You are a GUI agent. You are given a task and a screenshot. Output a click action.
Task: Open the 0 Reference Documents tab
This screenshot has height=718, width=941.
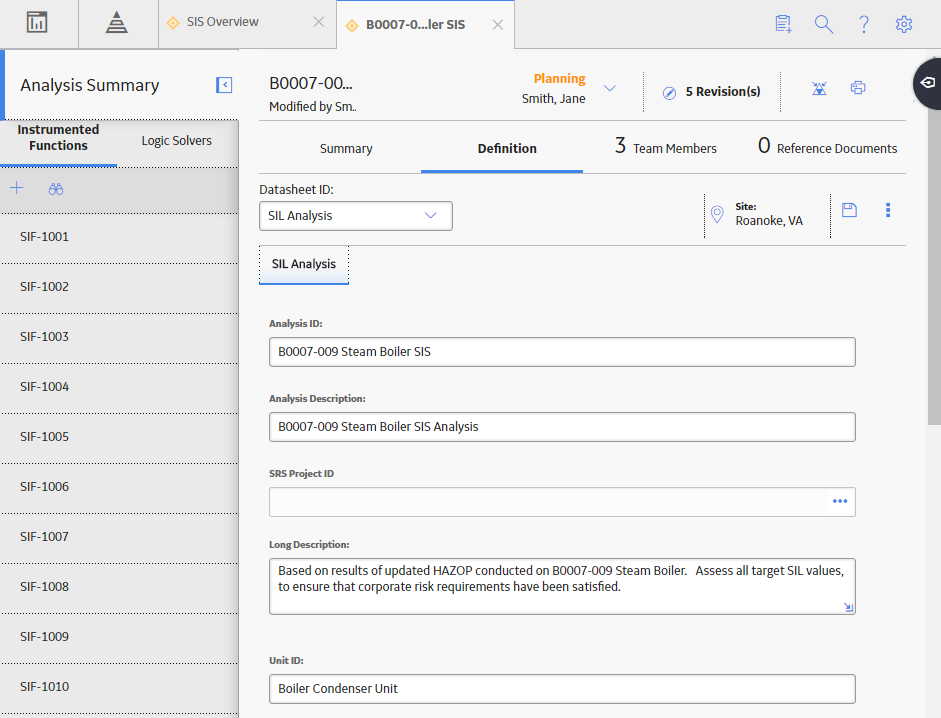827,146
